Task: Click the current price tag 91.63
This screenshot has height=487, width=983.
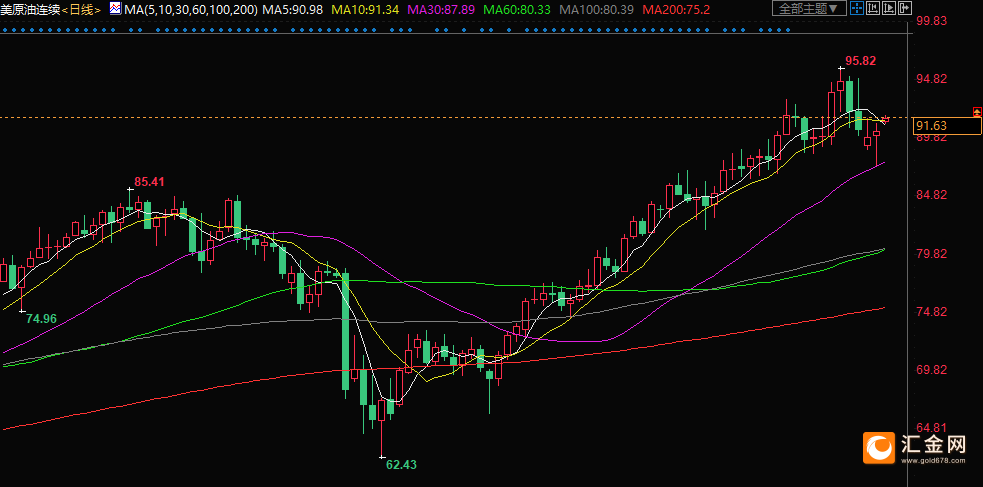Action: 945,125
